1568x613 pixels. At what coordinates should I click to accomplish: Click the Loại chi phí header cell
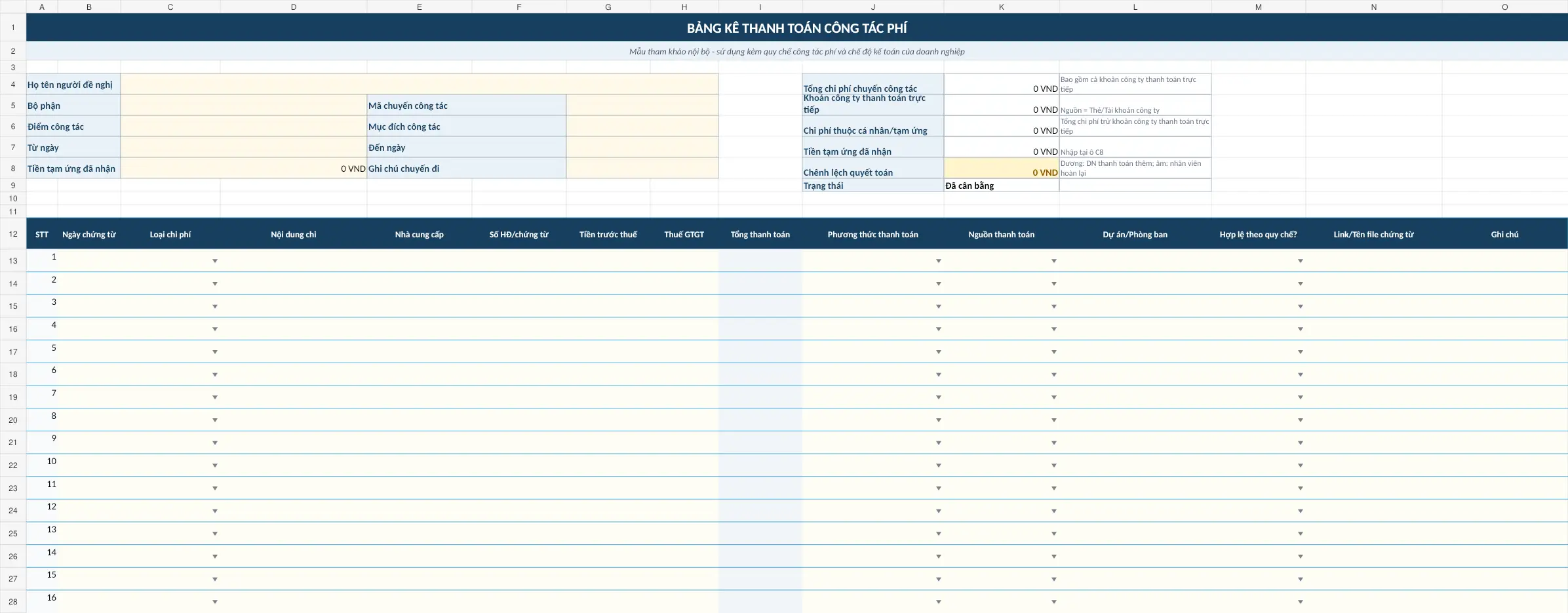pyautogui.click(x=170, y=234)
